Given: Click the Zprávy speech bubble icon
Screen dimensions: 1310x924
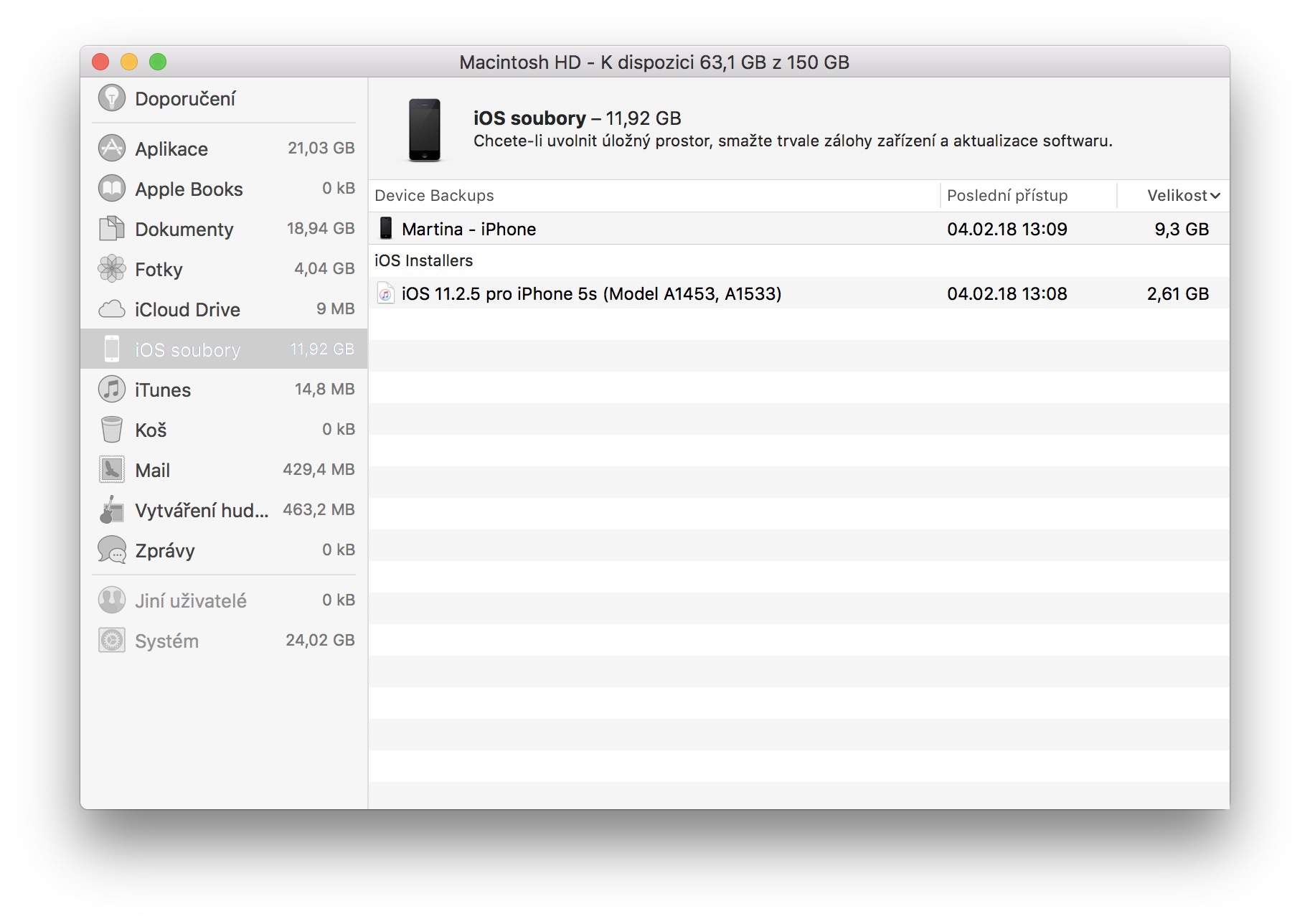Looking at the screenshot, I should coord(112,550).
